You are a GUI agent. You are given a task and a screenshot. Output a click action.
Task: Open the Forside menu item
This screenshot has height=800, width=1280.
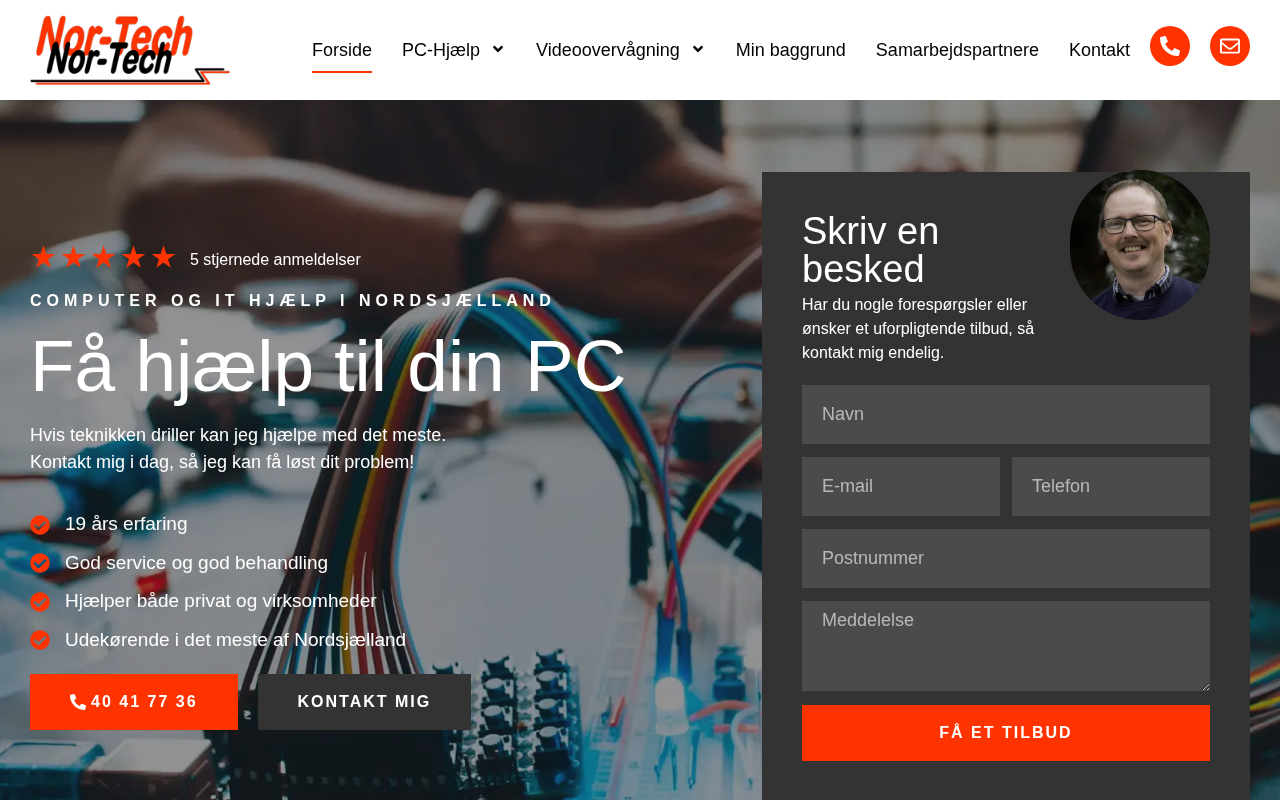point(342,50)
